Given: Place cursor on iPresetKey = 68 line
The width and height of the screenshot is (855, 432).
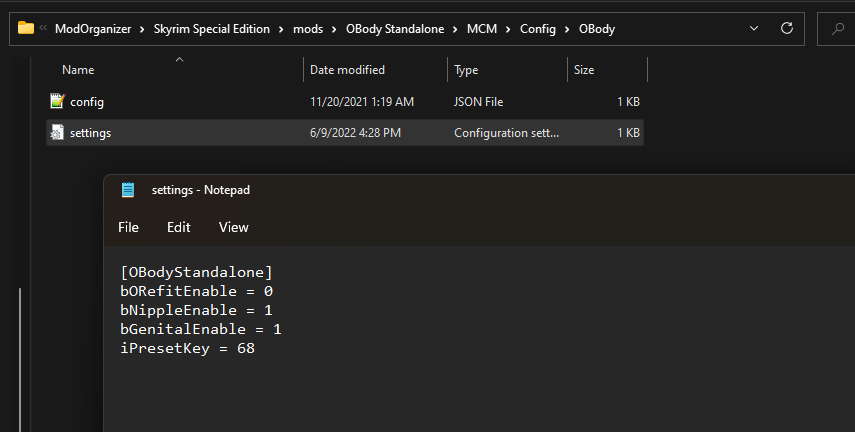Looking at the screenshot, I should pos(188,348).
